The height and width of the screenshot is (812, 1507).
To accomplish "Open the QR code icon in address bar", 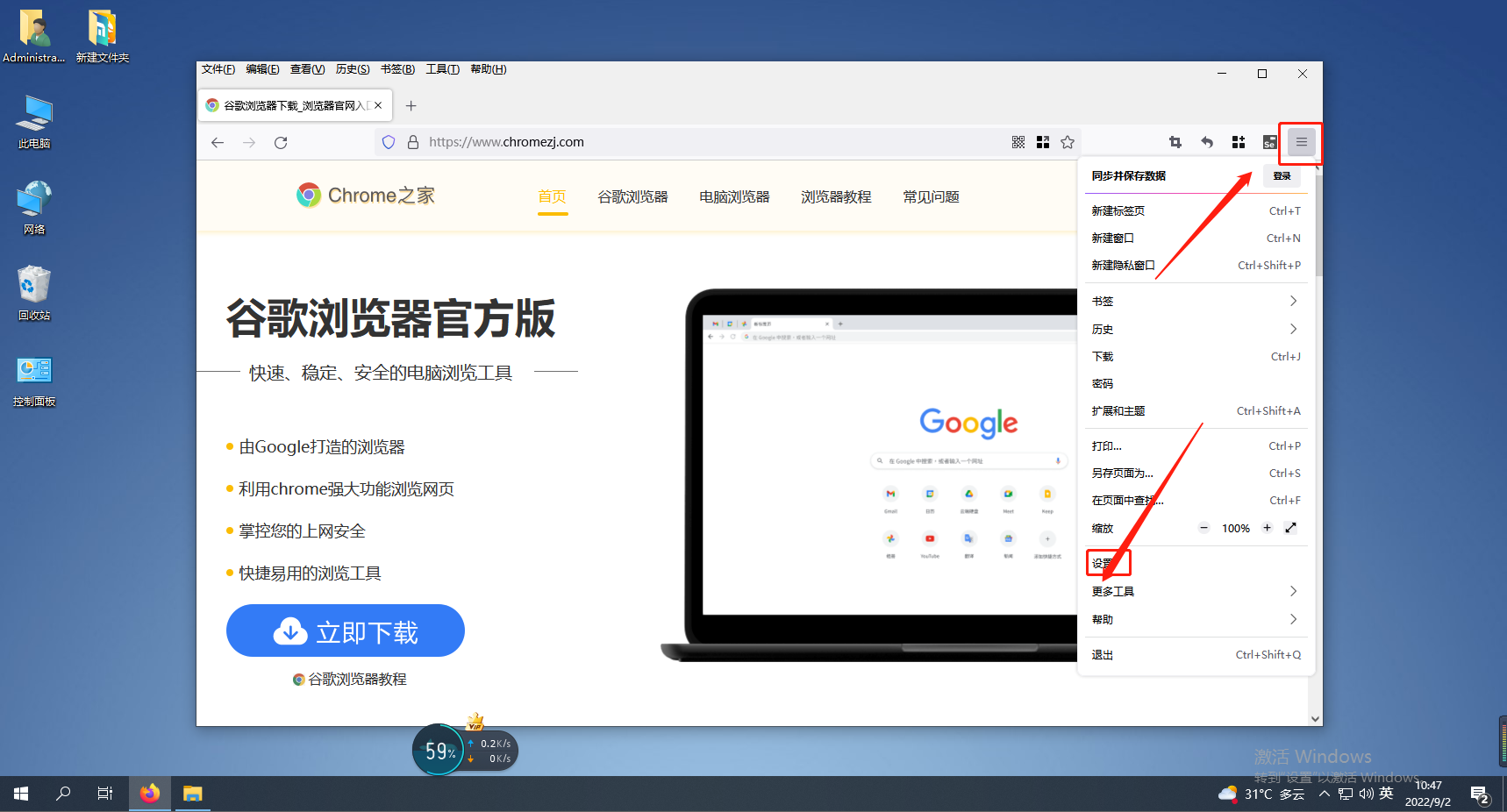I will [x=1018, y=142].
